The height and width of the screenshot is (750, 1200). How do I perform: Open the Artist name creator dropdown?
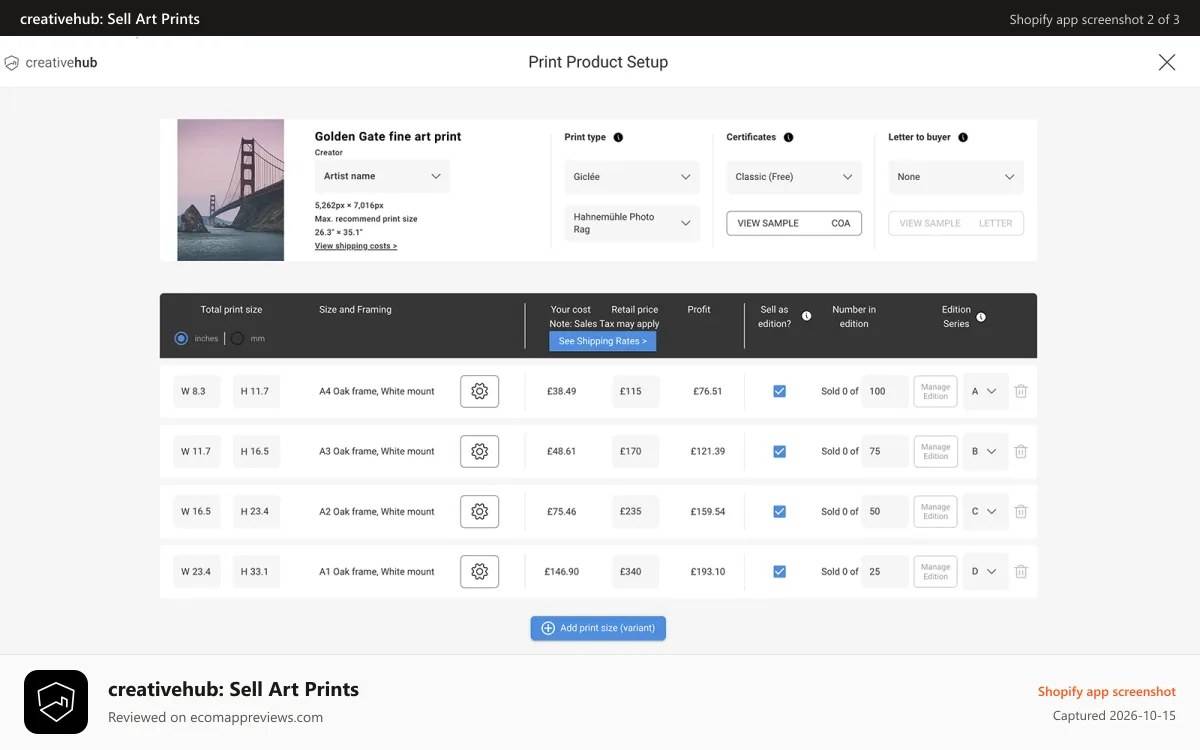382,176
